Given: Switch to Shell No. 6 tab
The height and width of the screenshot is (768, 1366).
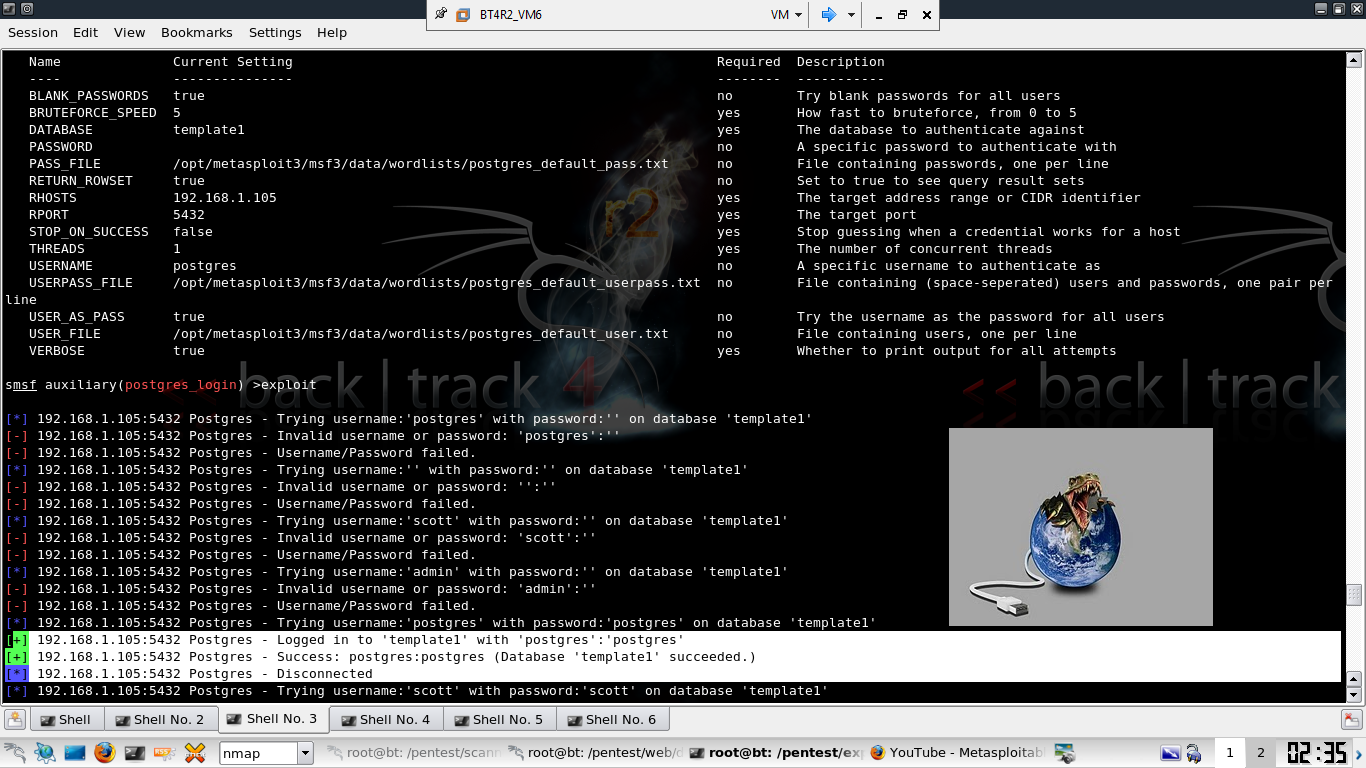Looking at the screenshot, I should [x=612, y=719].
